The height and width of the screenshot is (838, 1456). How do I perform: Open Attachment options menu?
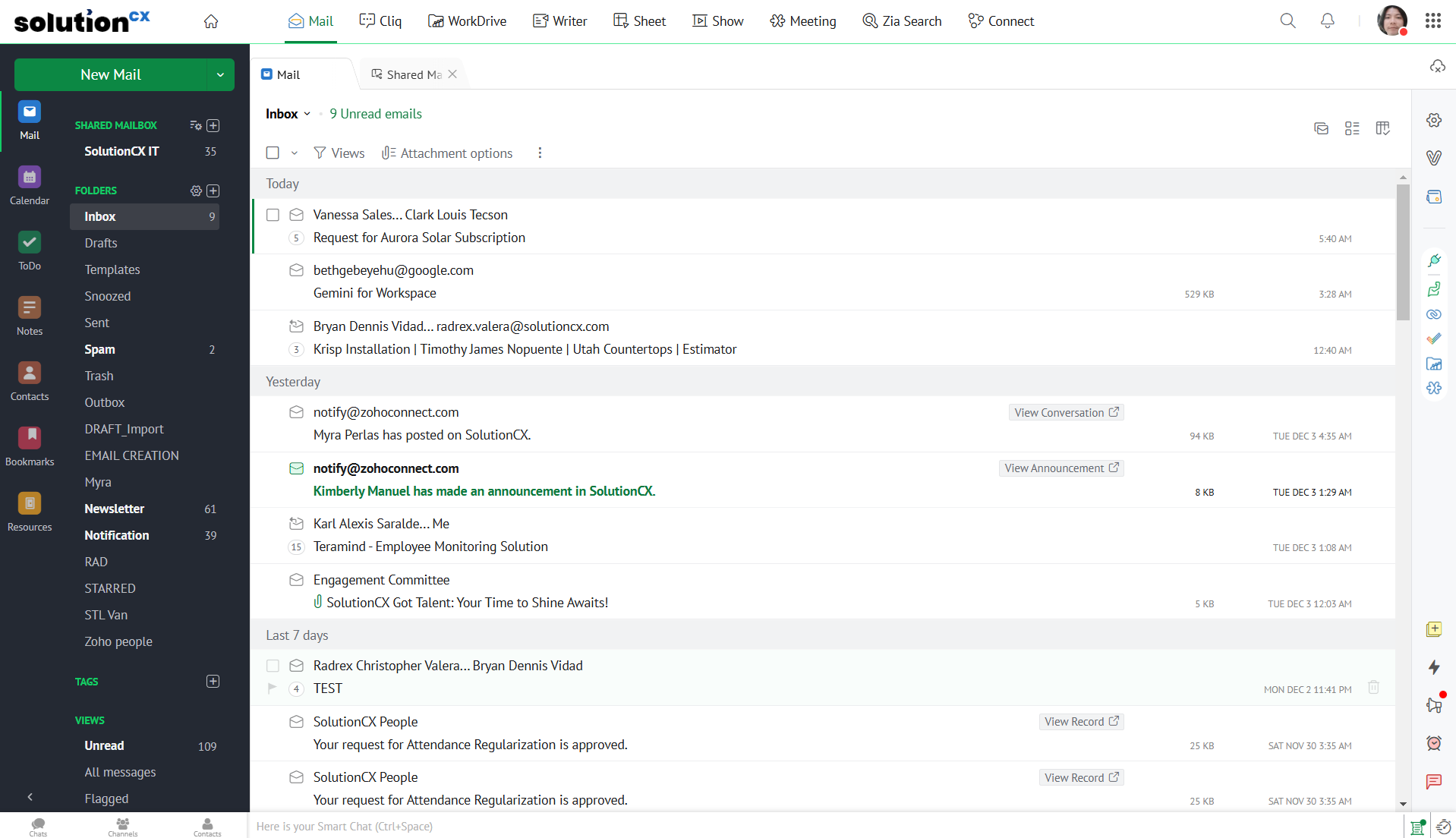pyautogui.click(x=447, y=153)
